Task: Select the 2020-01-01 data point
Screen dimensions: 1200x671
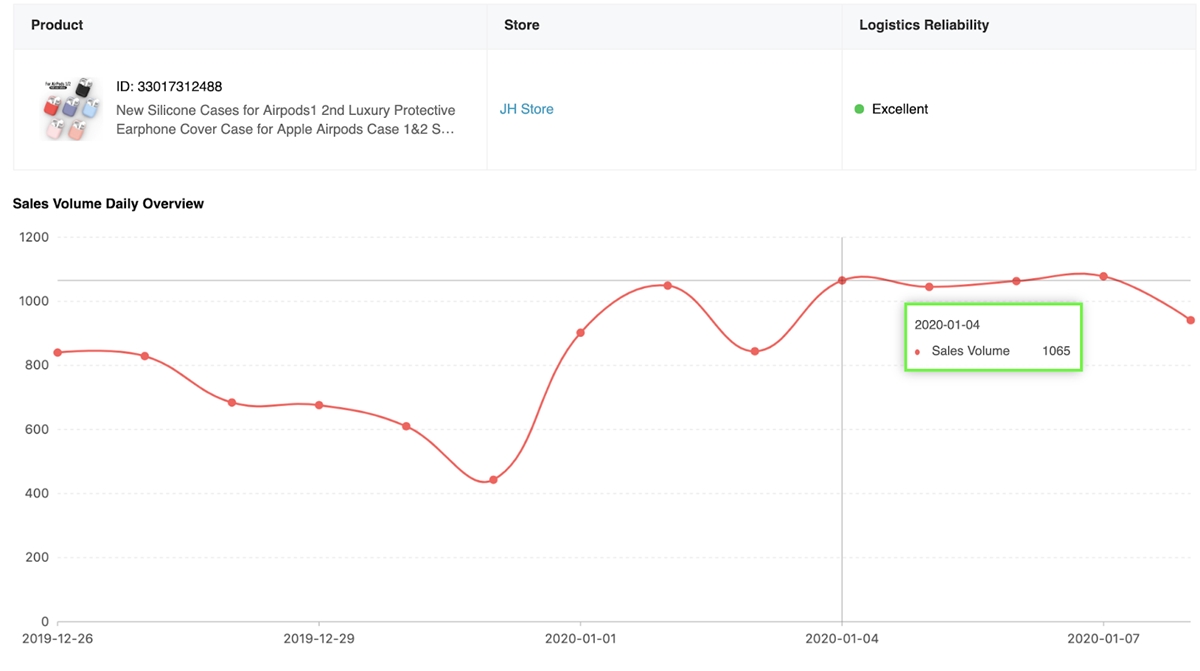Action: coord(580,332)
